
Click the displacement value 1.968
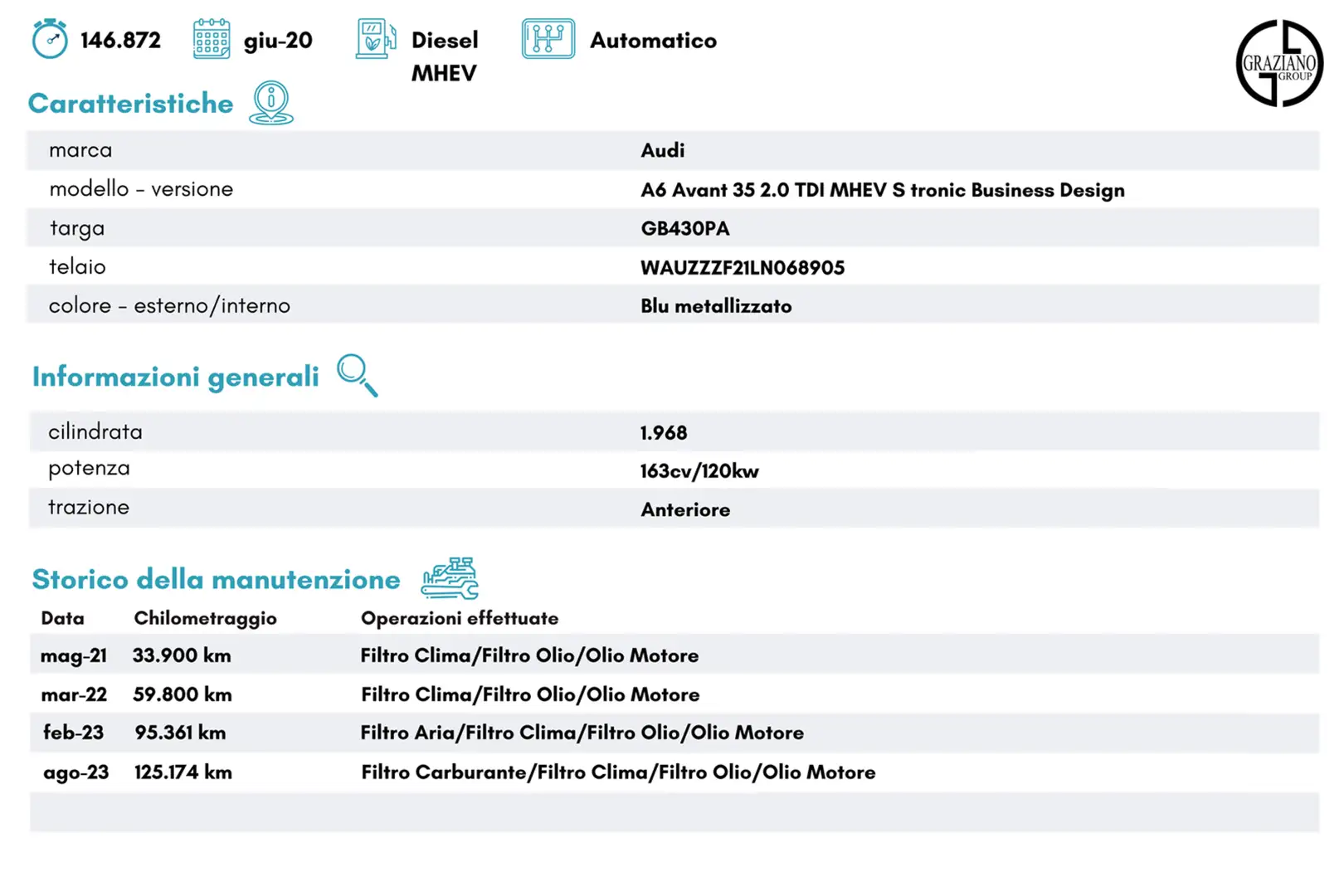click(x=664, y=432)
